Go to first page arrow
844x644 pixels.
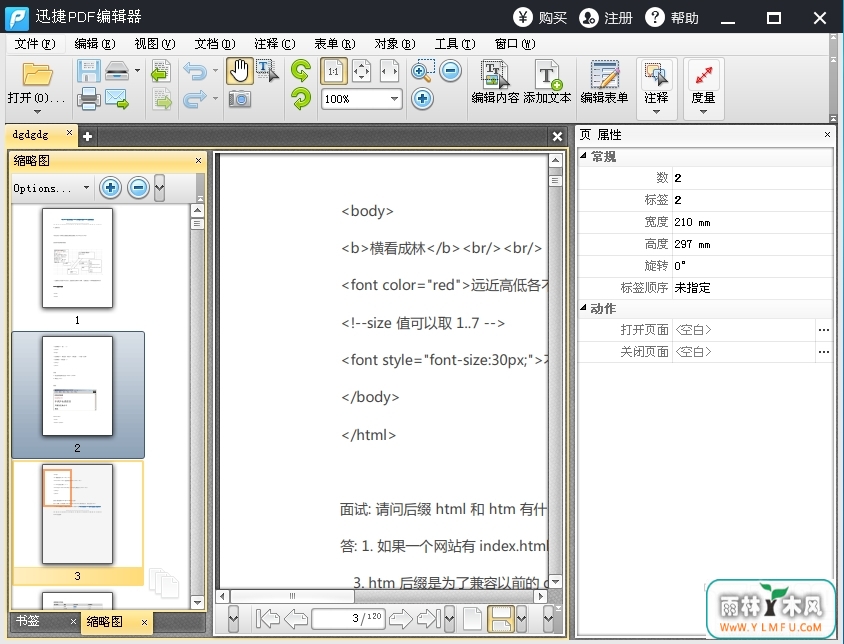268,619
